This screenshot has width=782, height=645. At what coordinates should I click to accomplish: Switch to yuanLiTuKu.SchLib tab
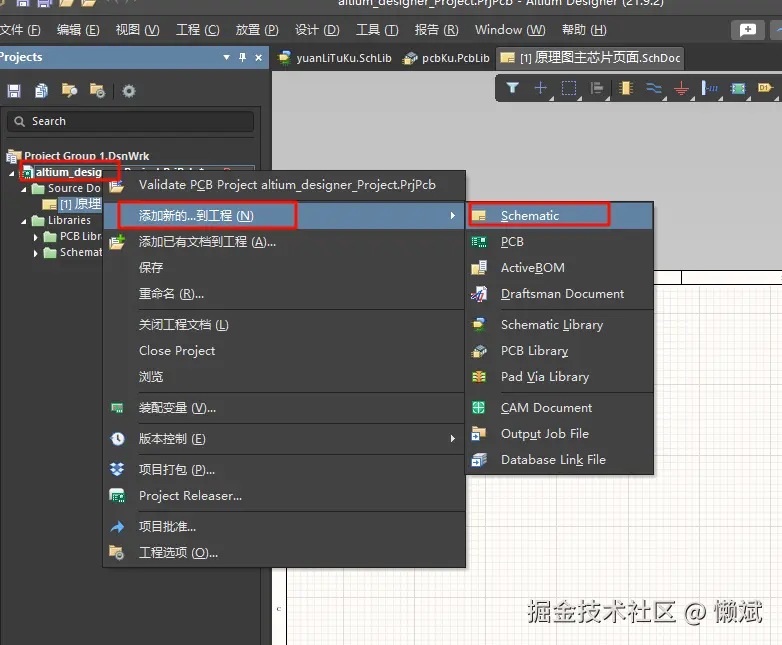[335, 58]
